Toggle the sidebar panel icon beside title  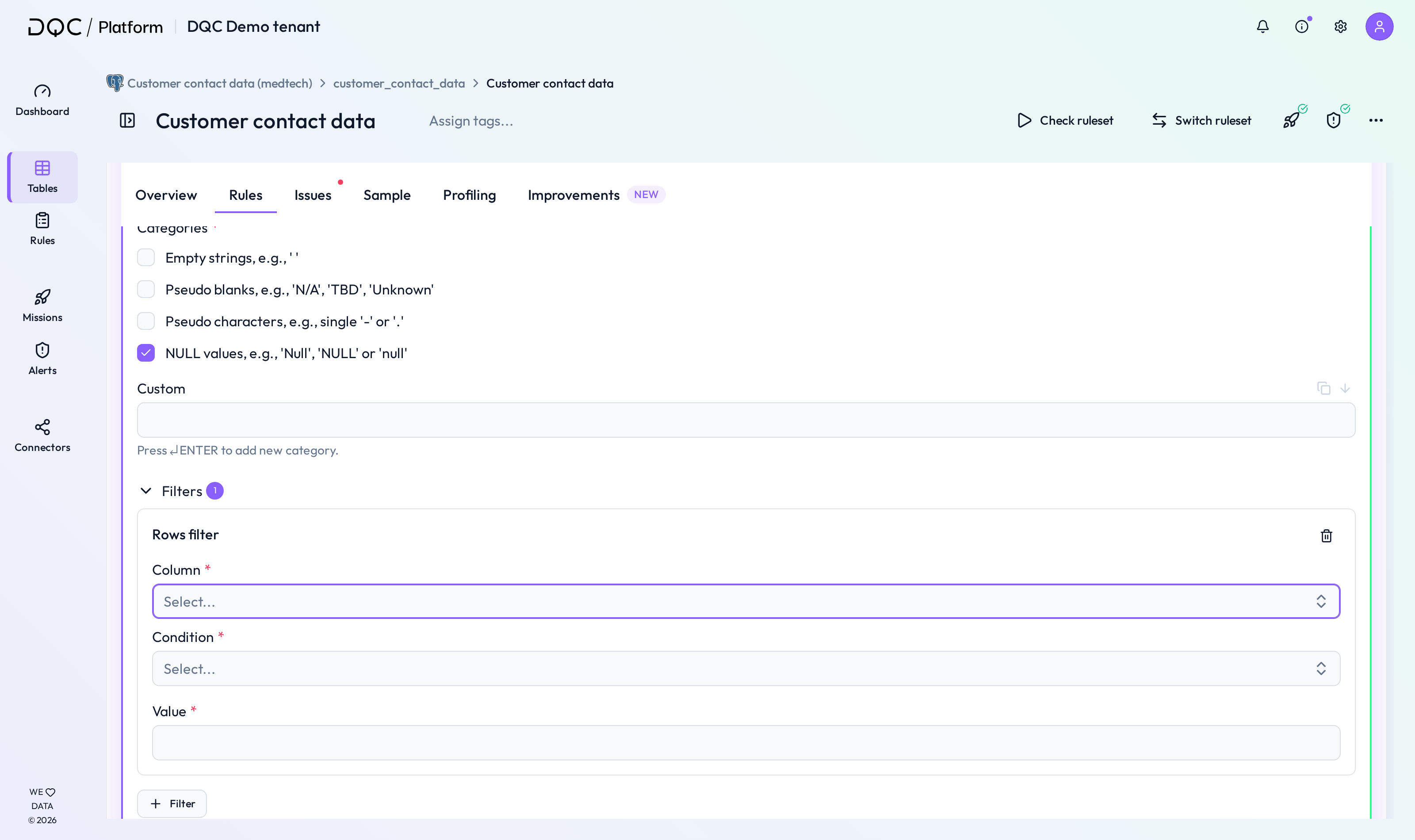tap(127, 121)
